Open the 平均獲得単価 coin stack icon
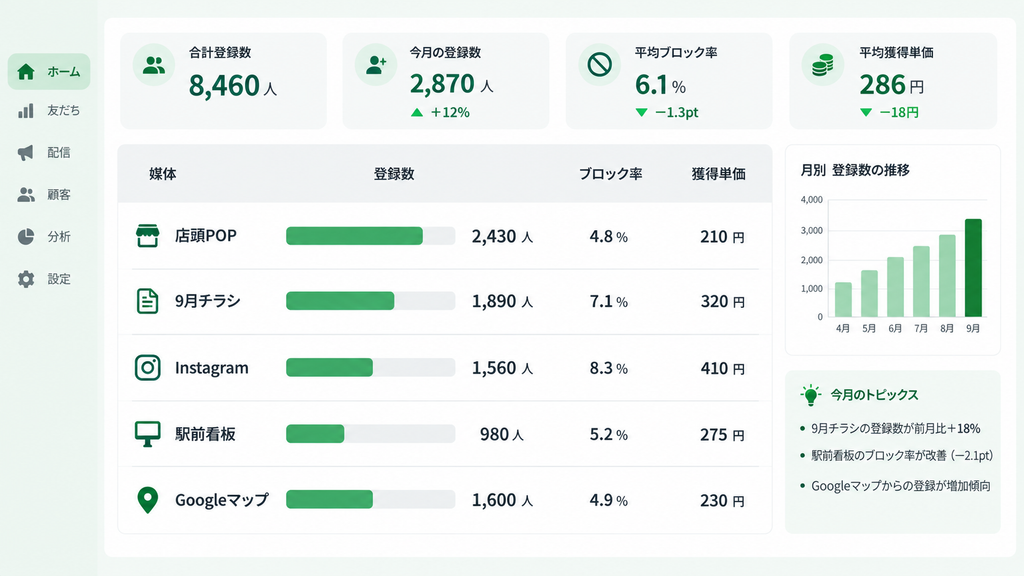Image resolution: width=1024 pixels, height=576 pixels. 822,65
